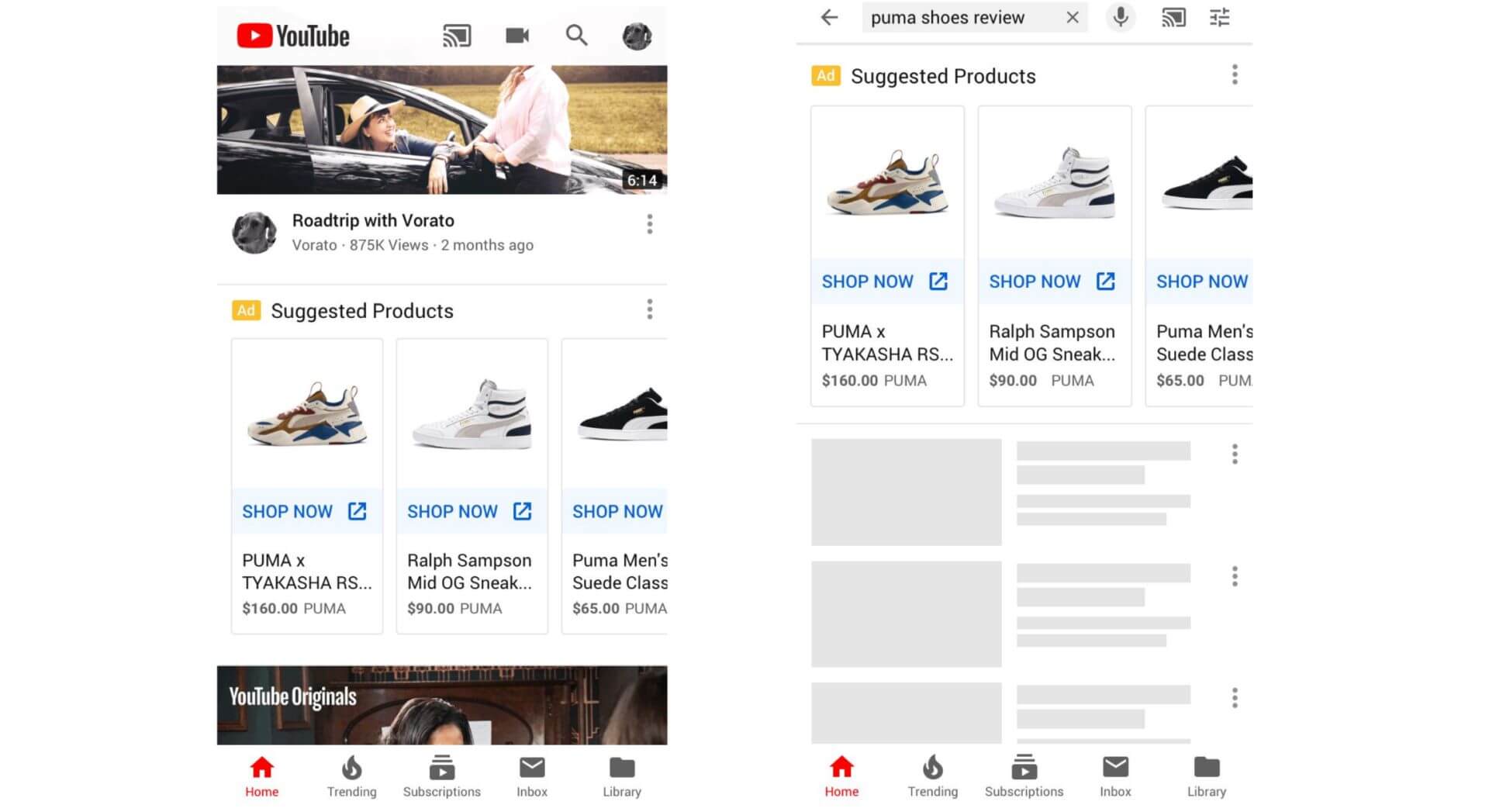1489x812 pixels.
Task: Open the search filters slider icon
Action: tap(1220, 17)
